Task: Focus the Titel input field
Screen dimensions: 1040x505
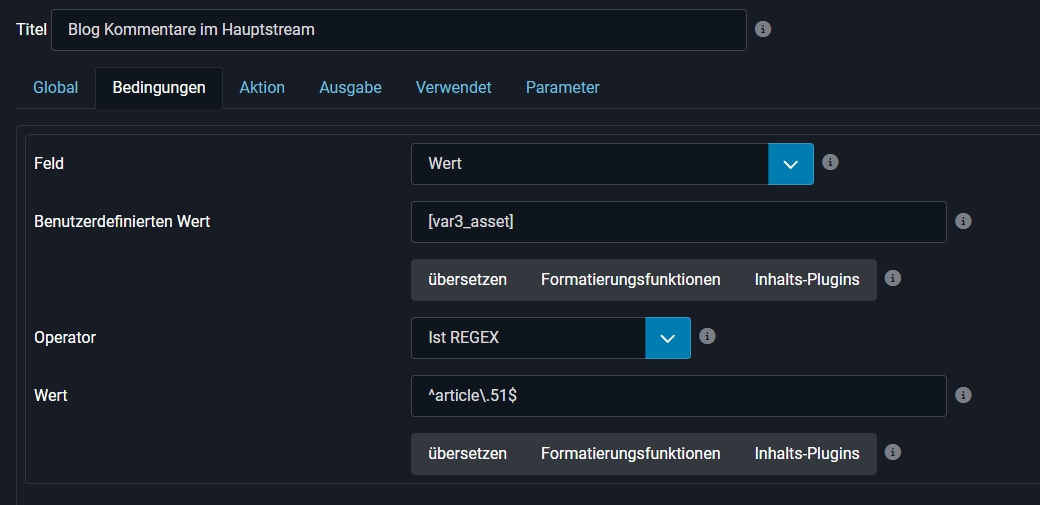Action: point(398,30)
